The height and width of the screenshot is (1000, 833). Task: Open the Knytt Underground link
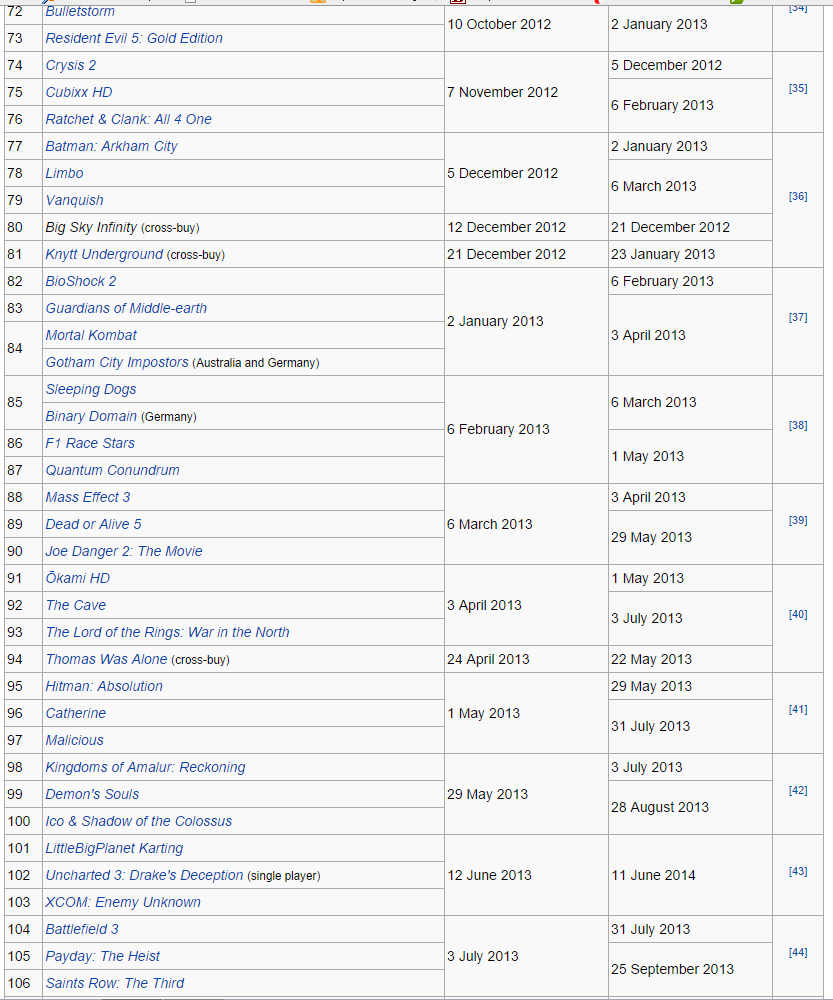pos(104,254)
